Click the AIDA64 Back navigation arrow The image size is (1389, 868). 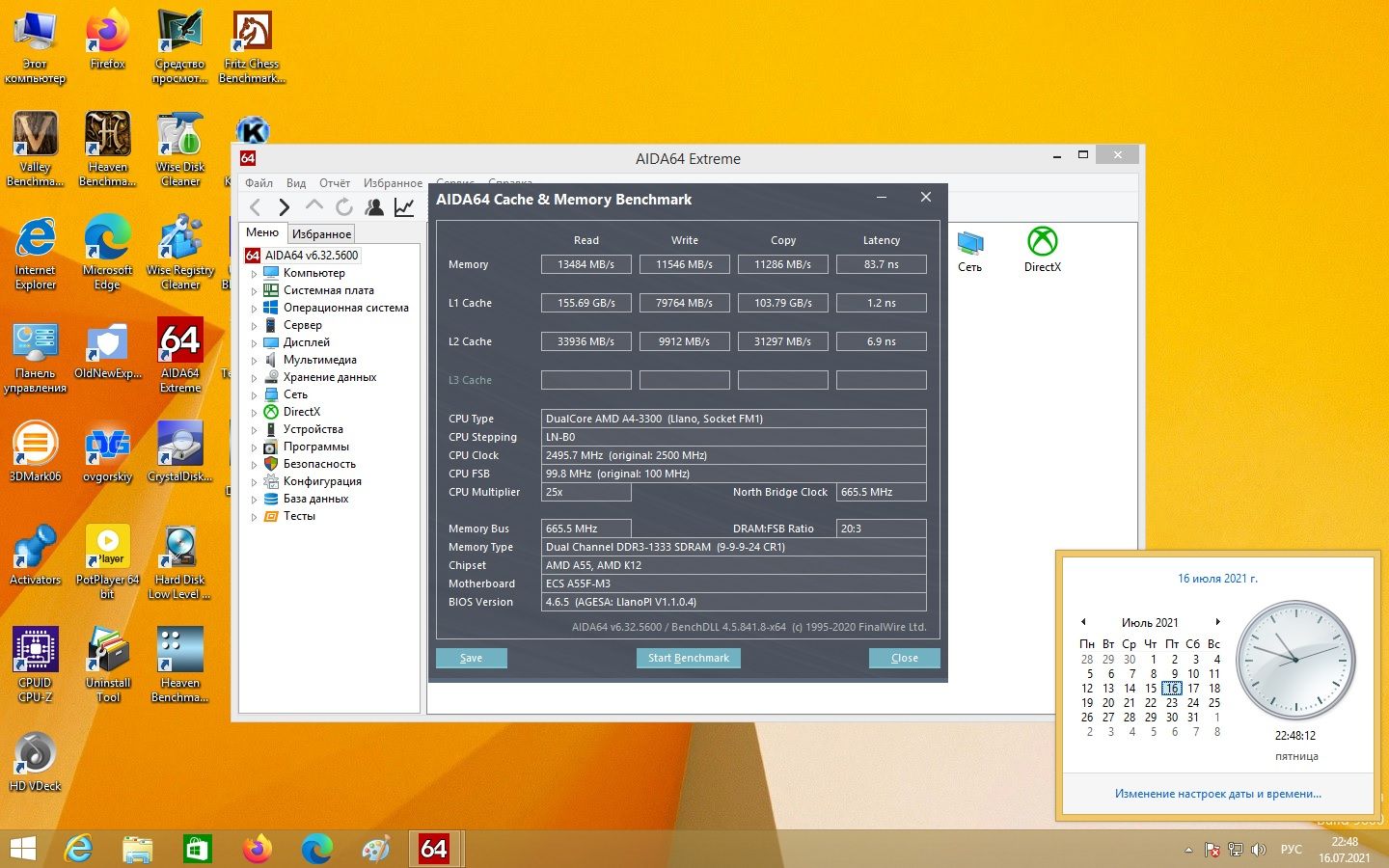(x=255, y=206)
